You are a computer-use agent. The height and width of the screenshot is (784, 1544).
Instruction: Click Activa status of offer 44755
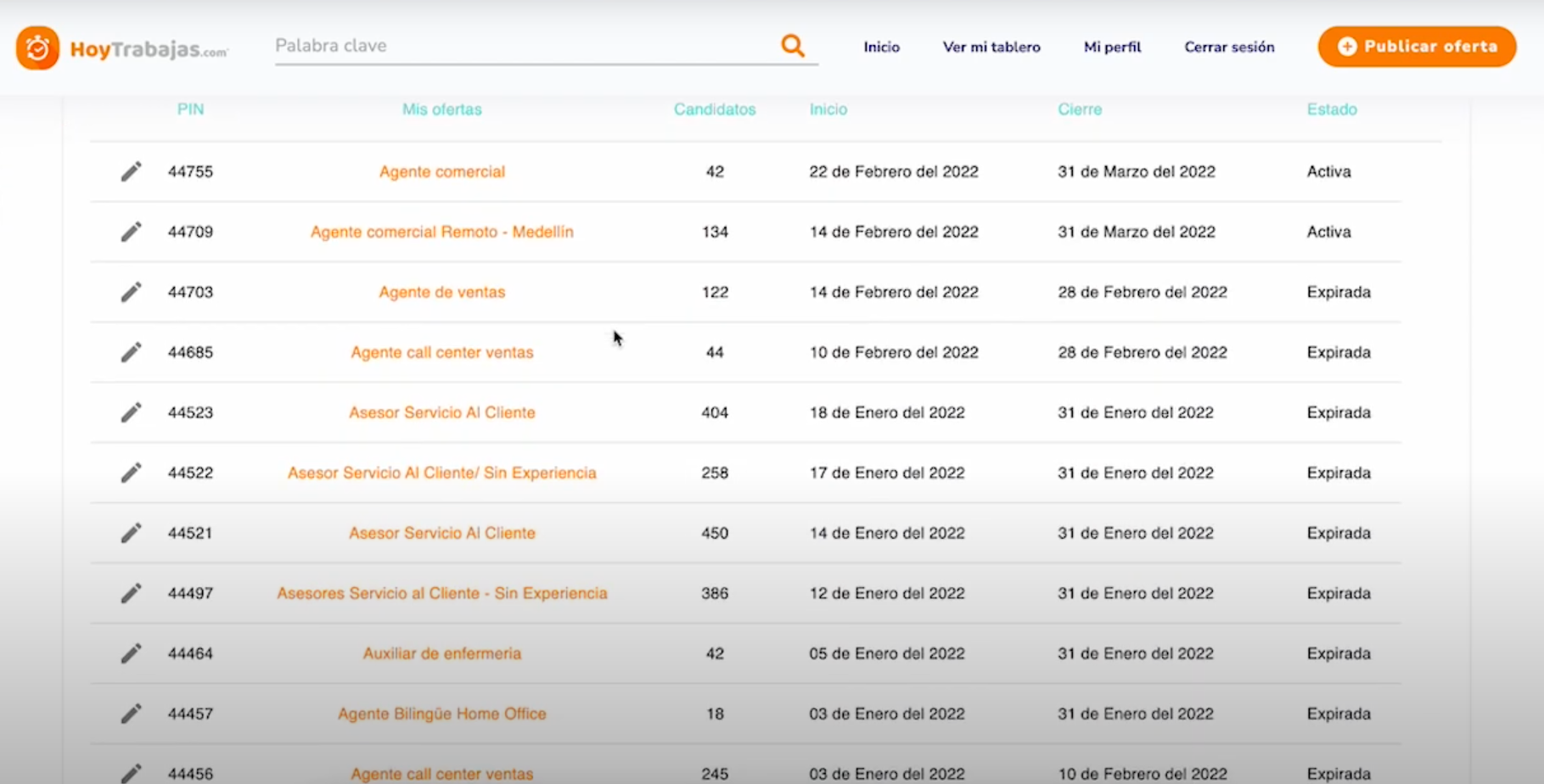[1328, 171]
